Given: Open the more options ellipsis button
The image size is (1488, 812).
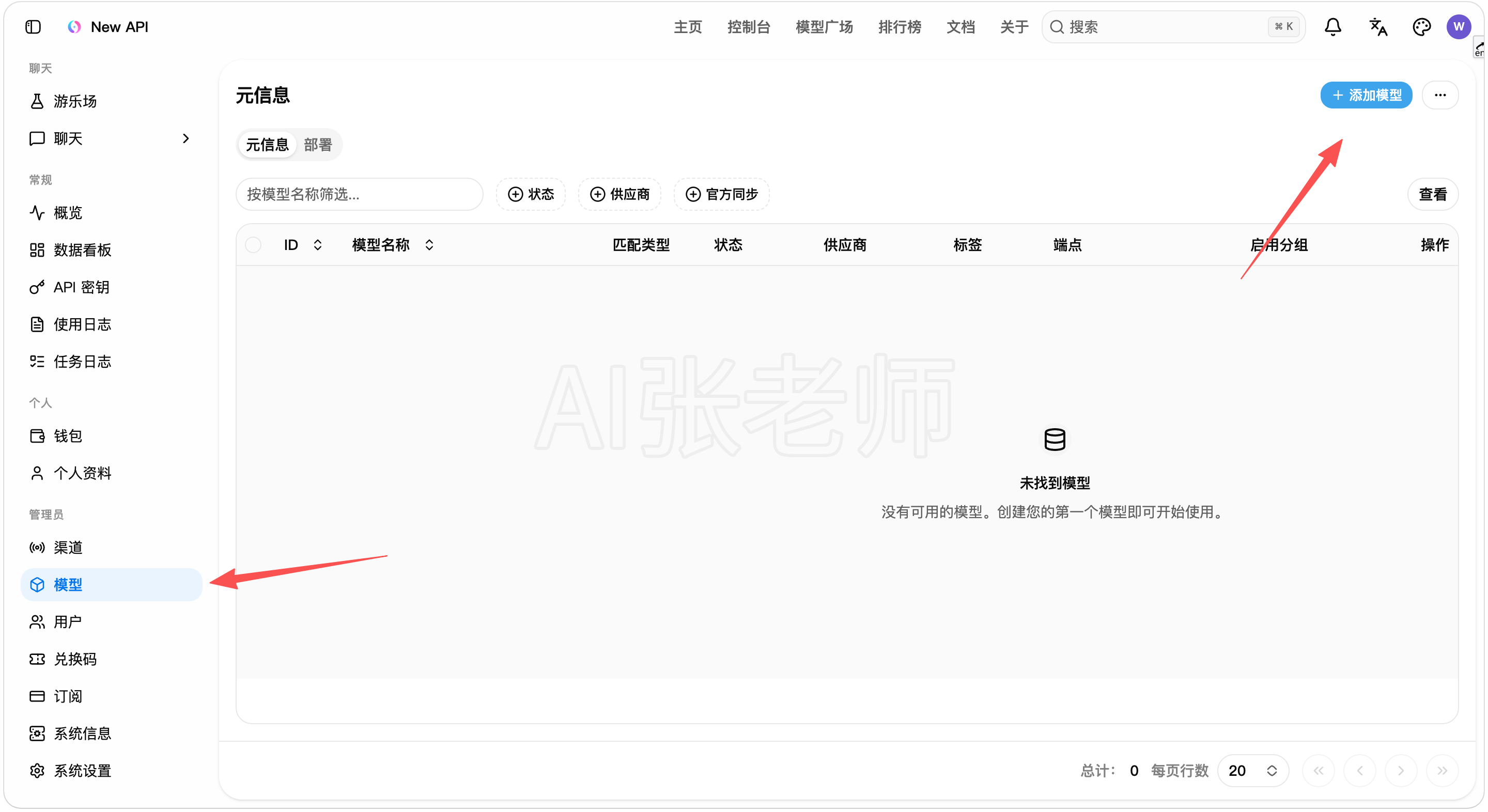Looking at the screenshot, I should [x=1439, y=95].
